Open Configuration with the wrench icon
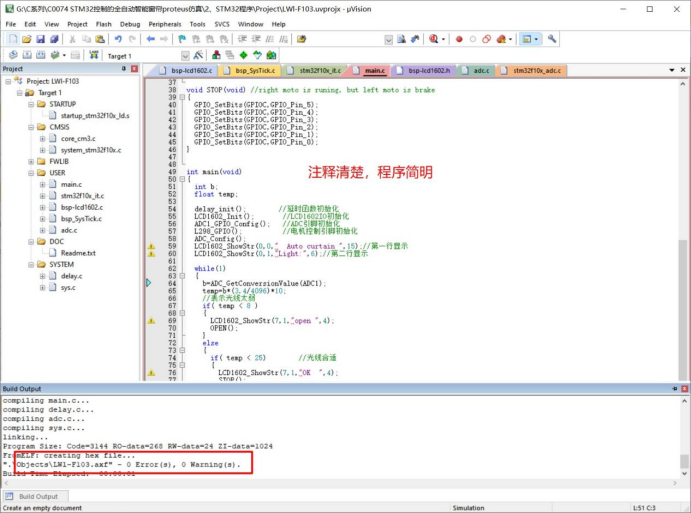 tap(552, 39)
